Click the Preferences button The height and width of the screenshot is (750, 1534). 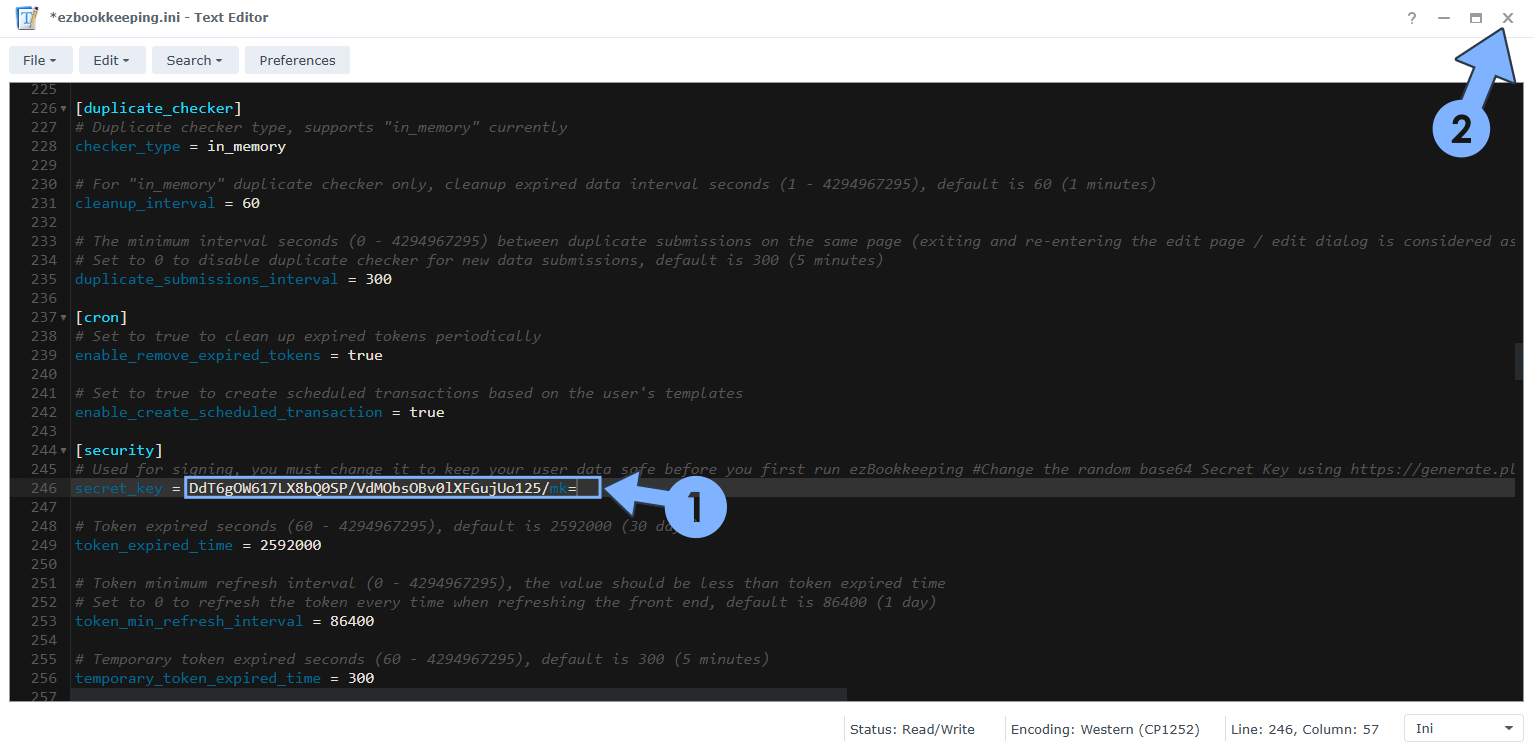click(x=297, y=60)
